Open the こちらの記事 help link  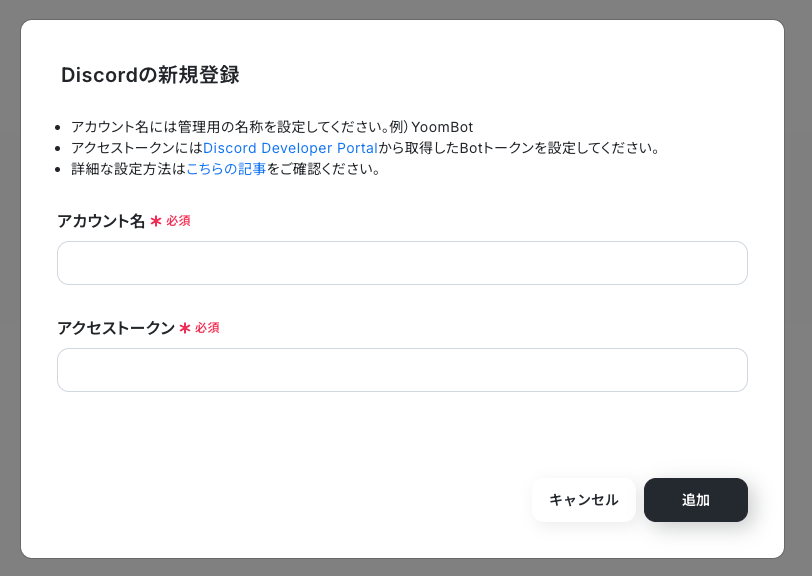(x=226, y=169)
